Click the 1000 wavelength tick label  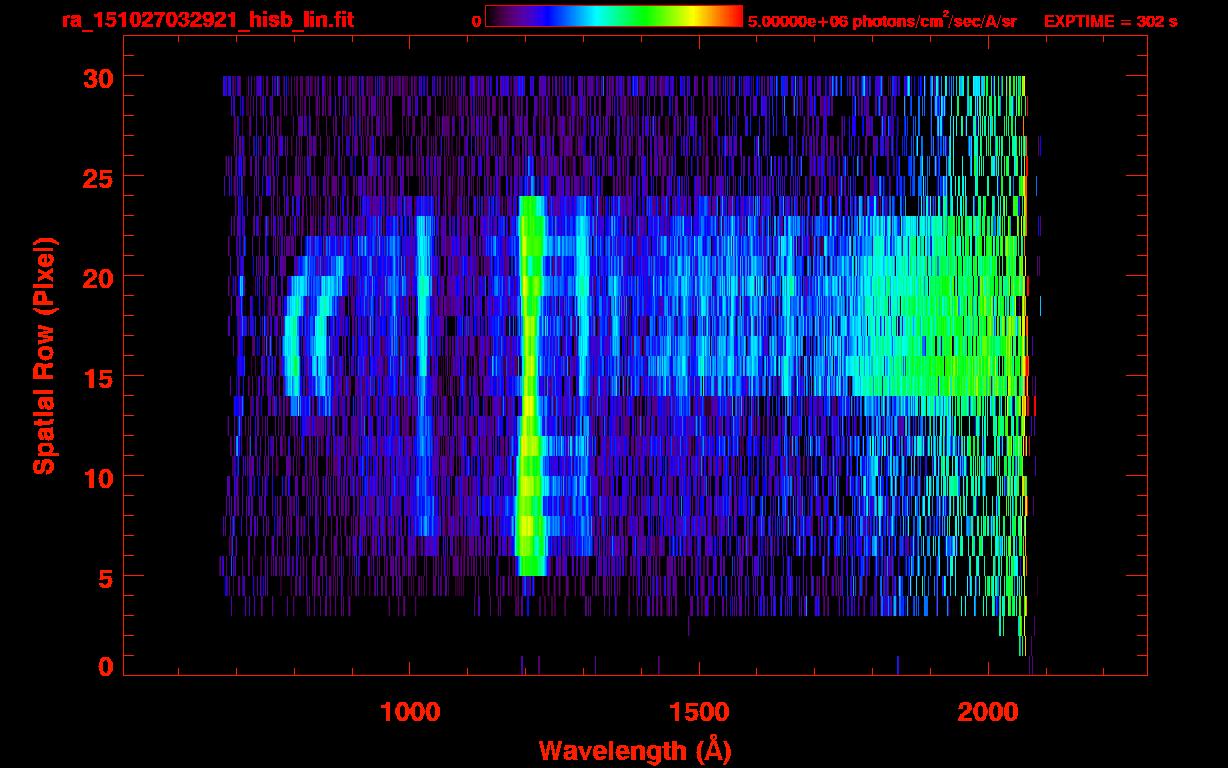[x=410, y=712]
